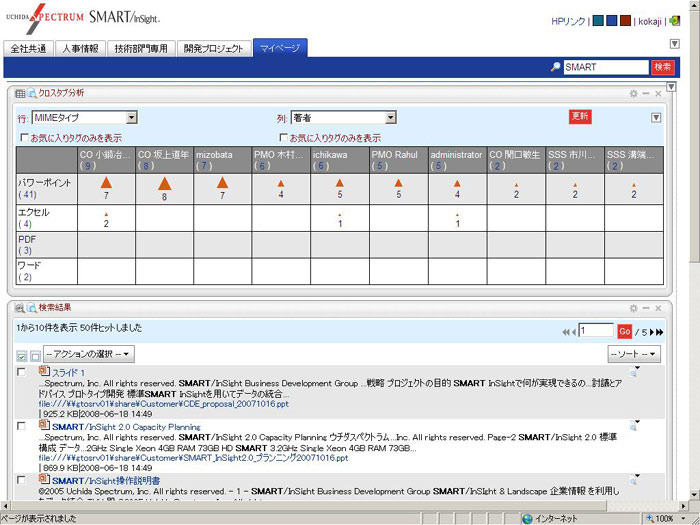Image resolution: width=700 pixels, height=525 pixels.
Task: Click triangle marker for mizobata パワーポイント cell
Action: [x=222, y=182]
